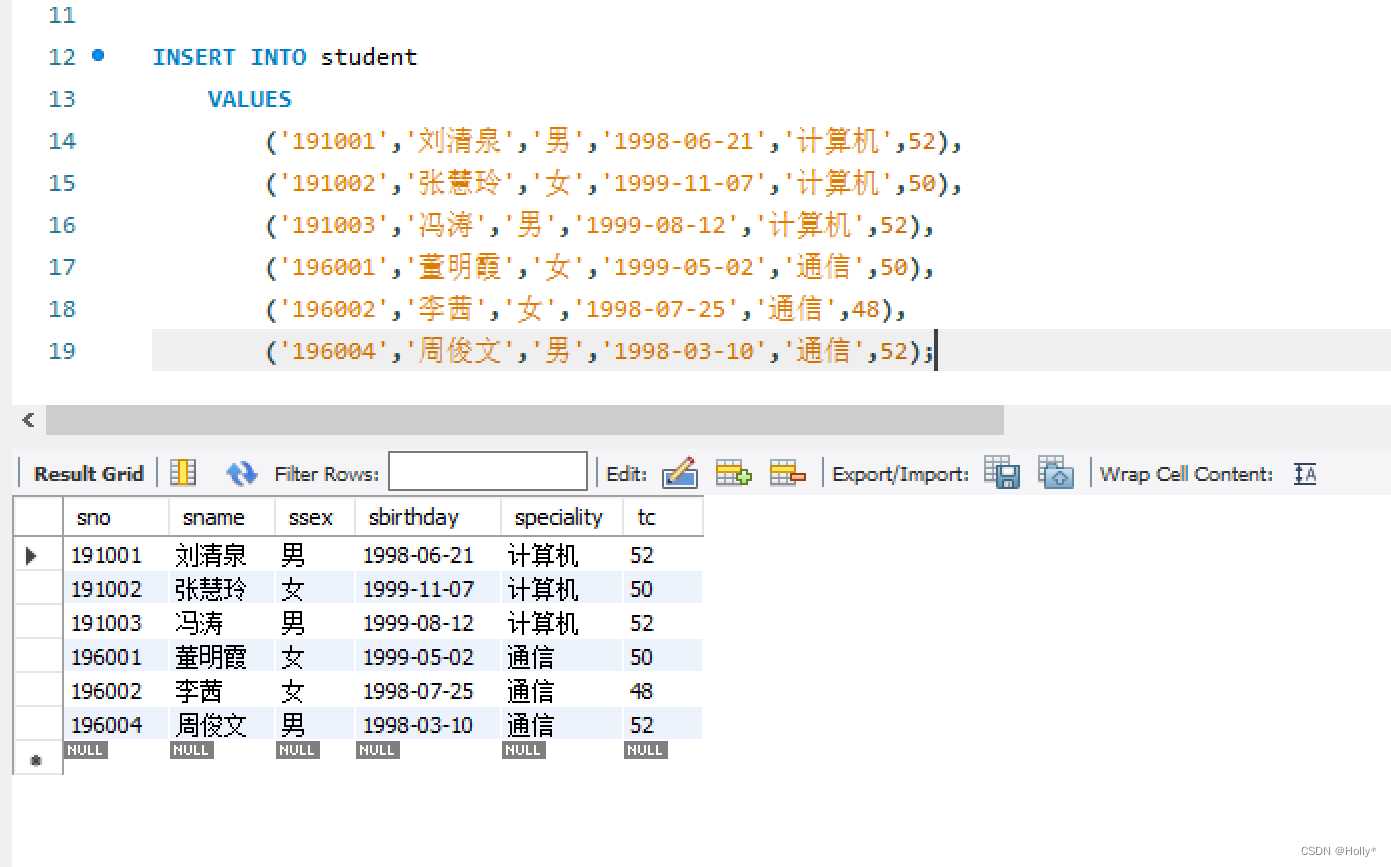
Task: Select the Edit pencil icon
Action: 681,473
